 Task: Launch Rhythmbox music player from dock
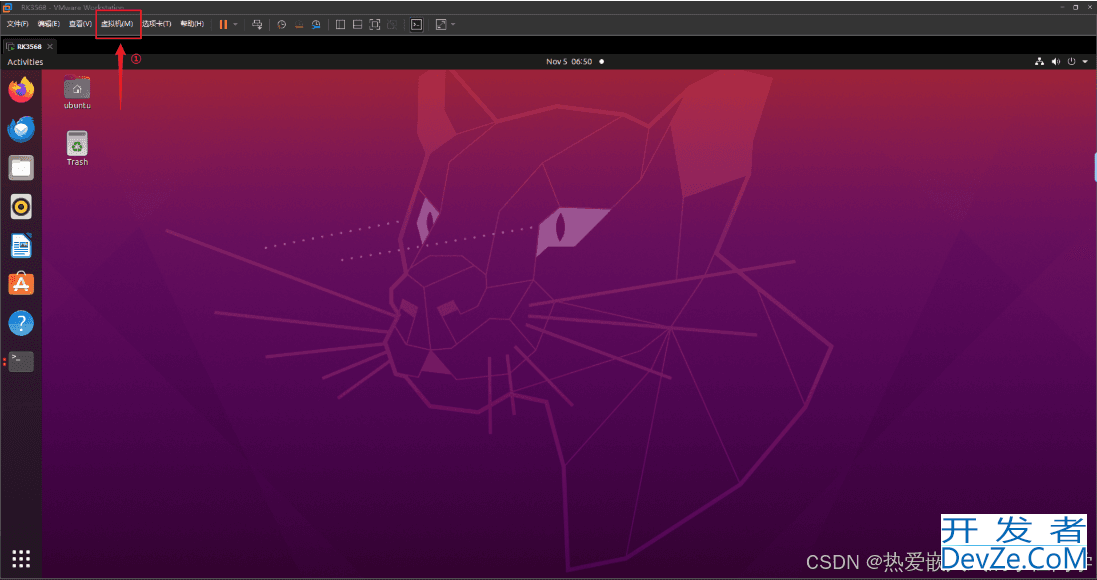[x=21, y=206]
